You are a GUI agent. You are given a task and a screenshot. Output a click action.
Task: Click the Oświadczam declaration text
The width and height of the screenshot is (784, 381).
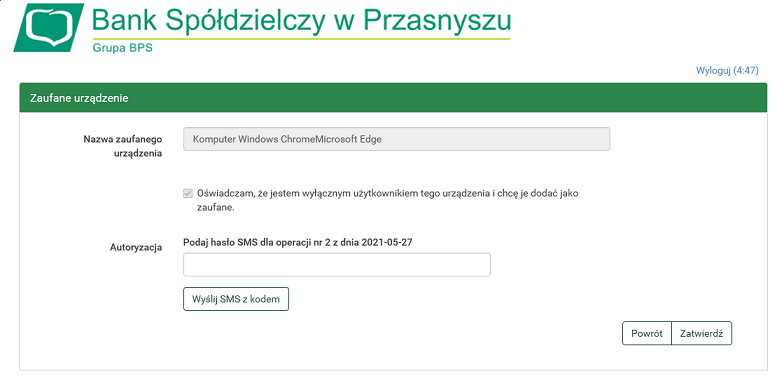click(388, 200)
